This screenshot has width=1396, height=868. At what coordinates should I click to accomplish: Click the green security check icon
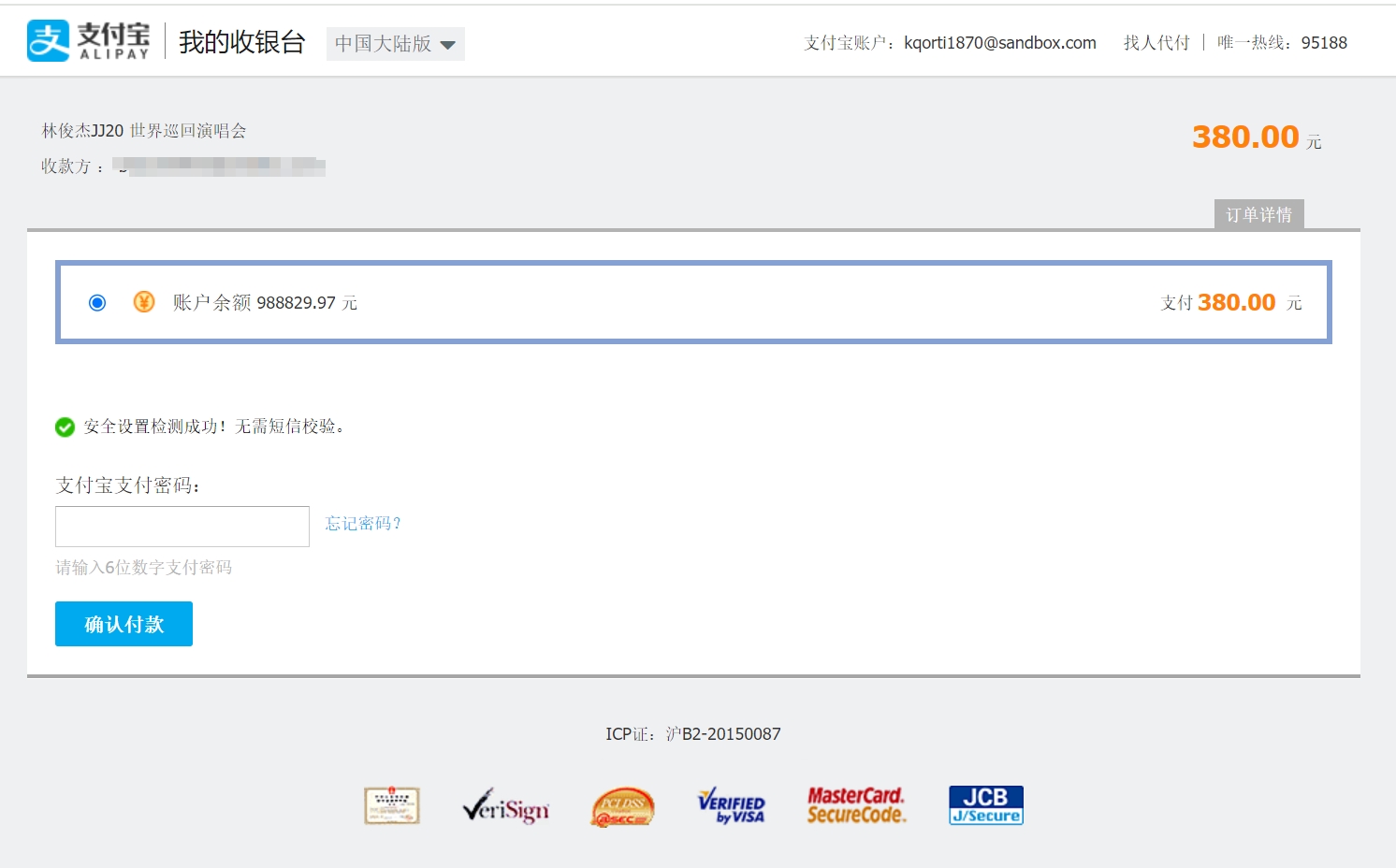coord(65,427)
